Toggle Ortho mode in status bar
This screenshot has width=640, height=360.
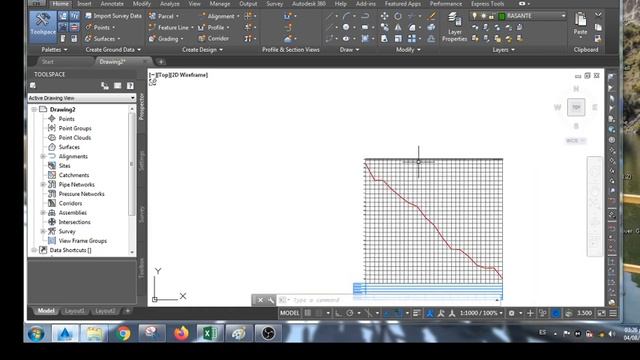coord(338,313)
